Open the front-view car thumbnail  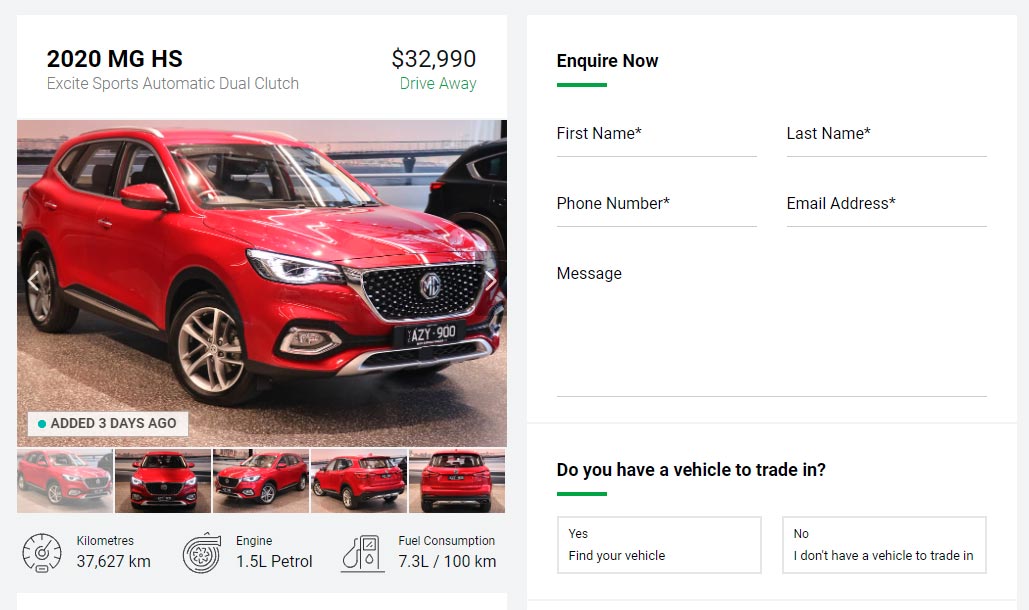[163, 481]
